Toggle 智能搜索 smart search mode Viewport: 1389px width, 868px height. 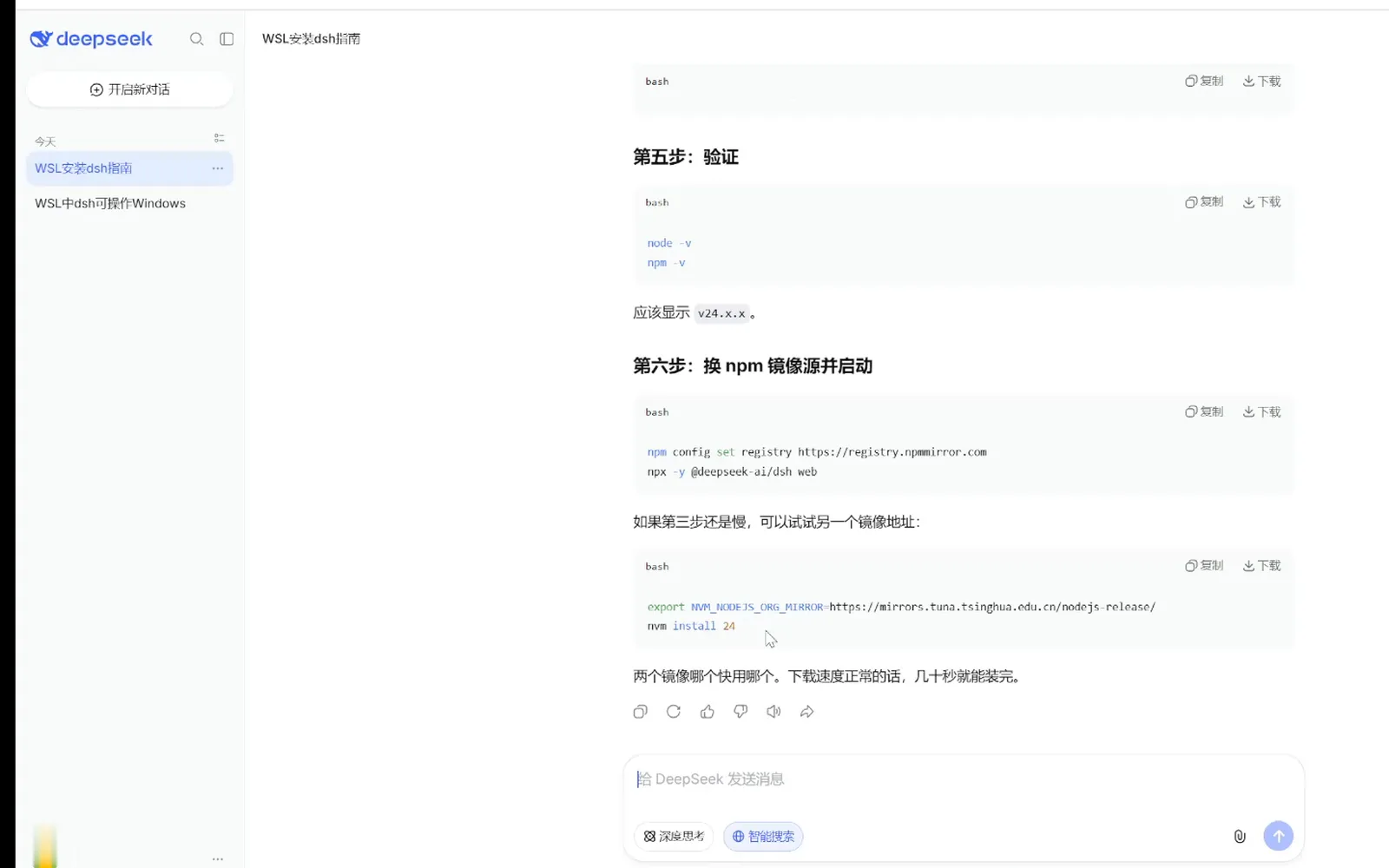pyautogui.click(x=763, y=836)
